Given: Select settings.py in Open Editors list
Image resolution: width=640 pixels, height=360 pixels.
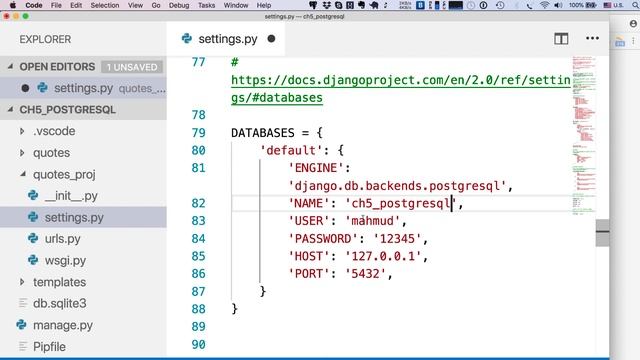Looking at the screenshot, I should point(83,88).
